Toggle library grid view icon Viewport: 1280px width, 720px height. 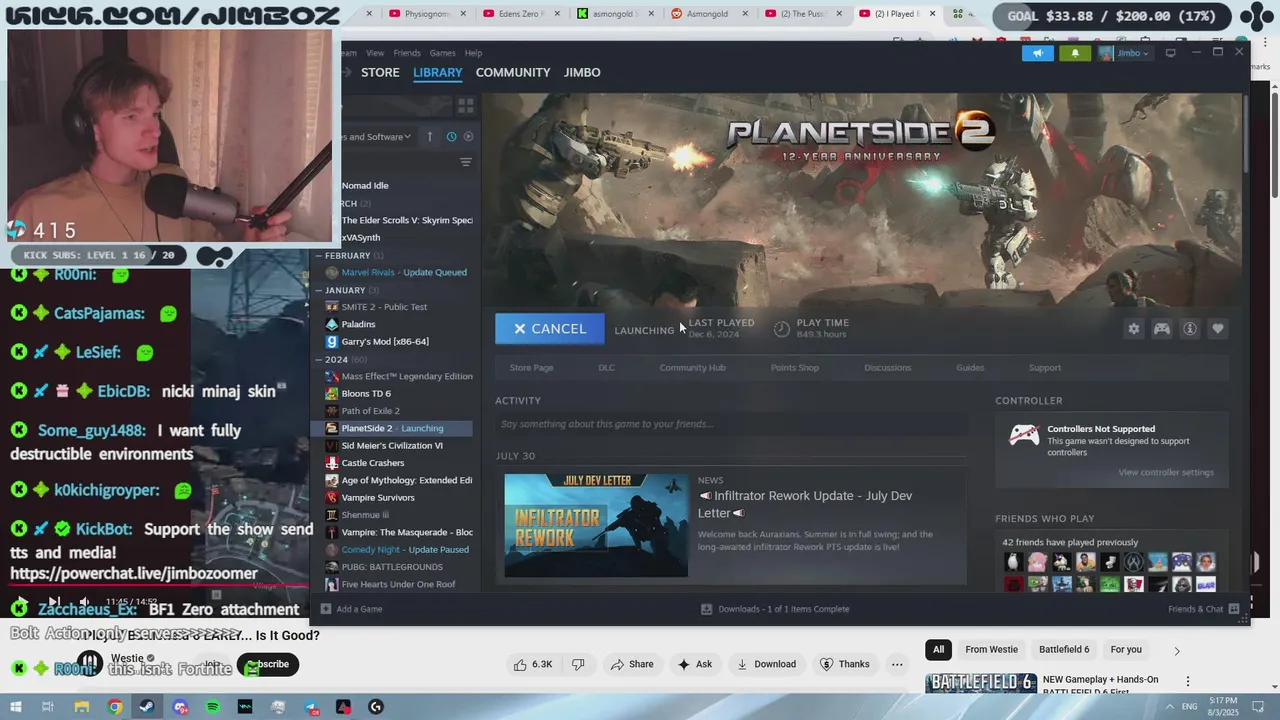[x=466, y=105]
